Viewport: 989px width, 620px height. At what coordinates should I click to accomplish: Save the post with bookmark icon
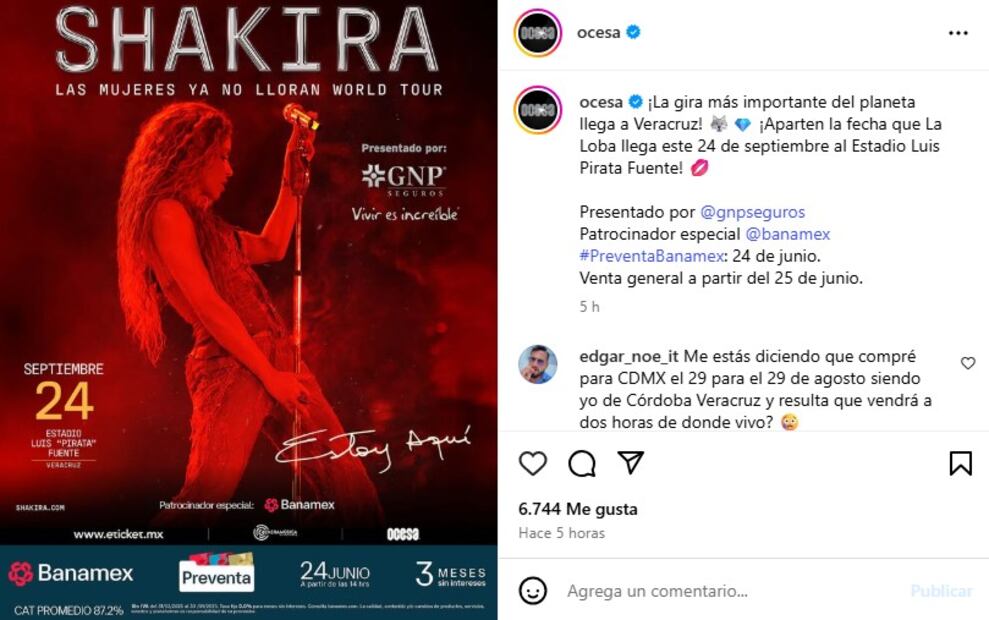click(x=961, y=464)
